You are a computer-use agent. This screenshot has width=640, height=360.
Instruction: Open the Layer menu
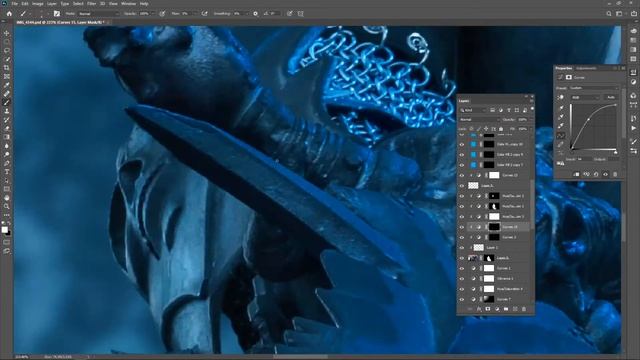click(x=52, y=4)
